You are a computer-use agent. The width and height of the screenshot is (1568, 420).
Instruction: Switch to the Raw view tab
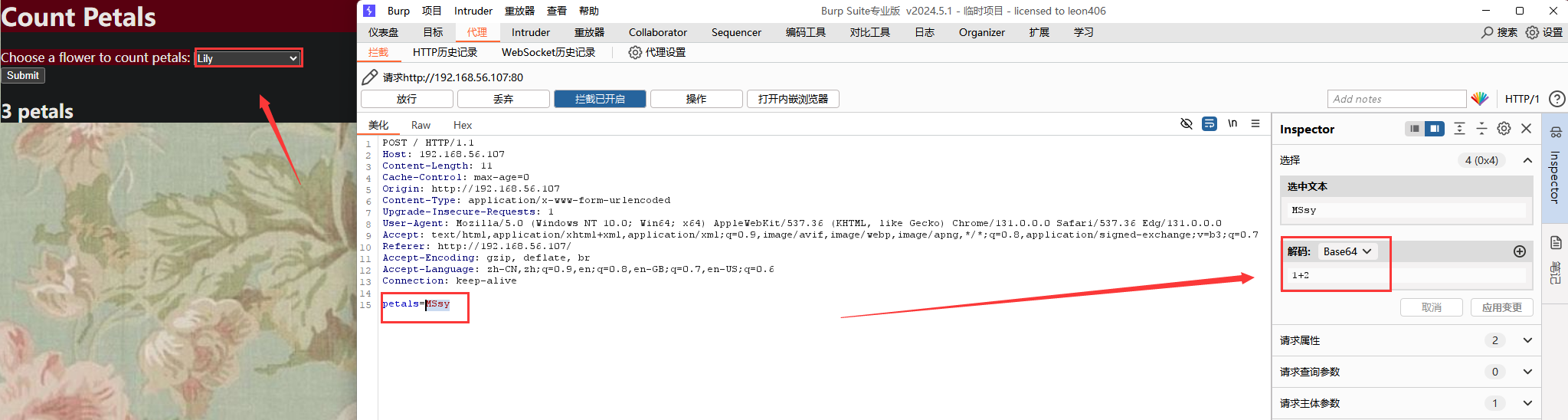pos(421,125)
